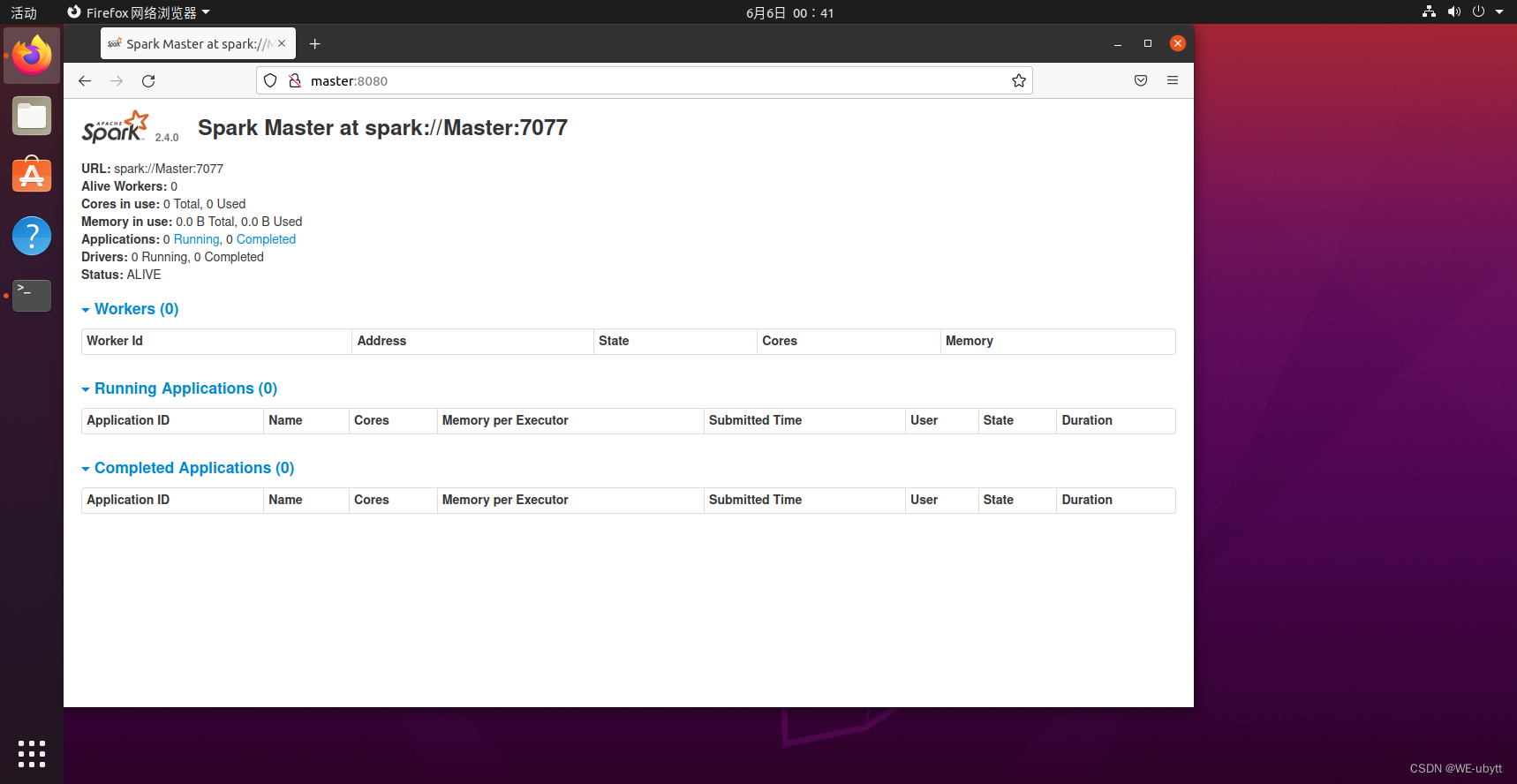Open Firefox hamburger menu
Image resolution: width=1517 pixels, height=784 pixels.
click(x=1173, y=80)
